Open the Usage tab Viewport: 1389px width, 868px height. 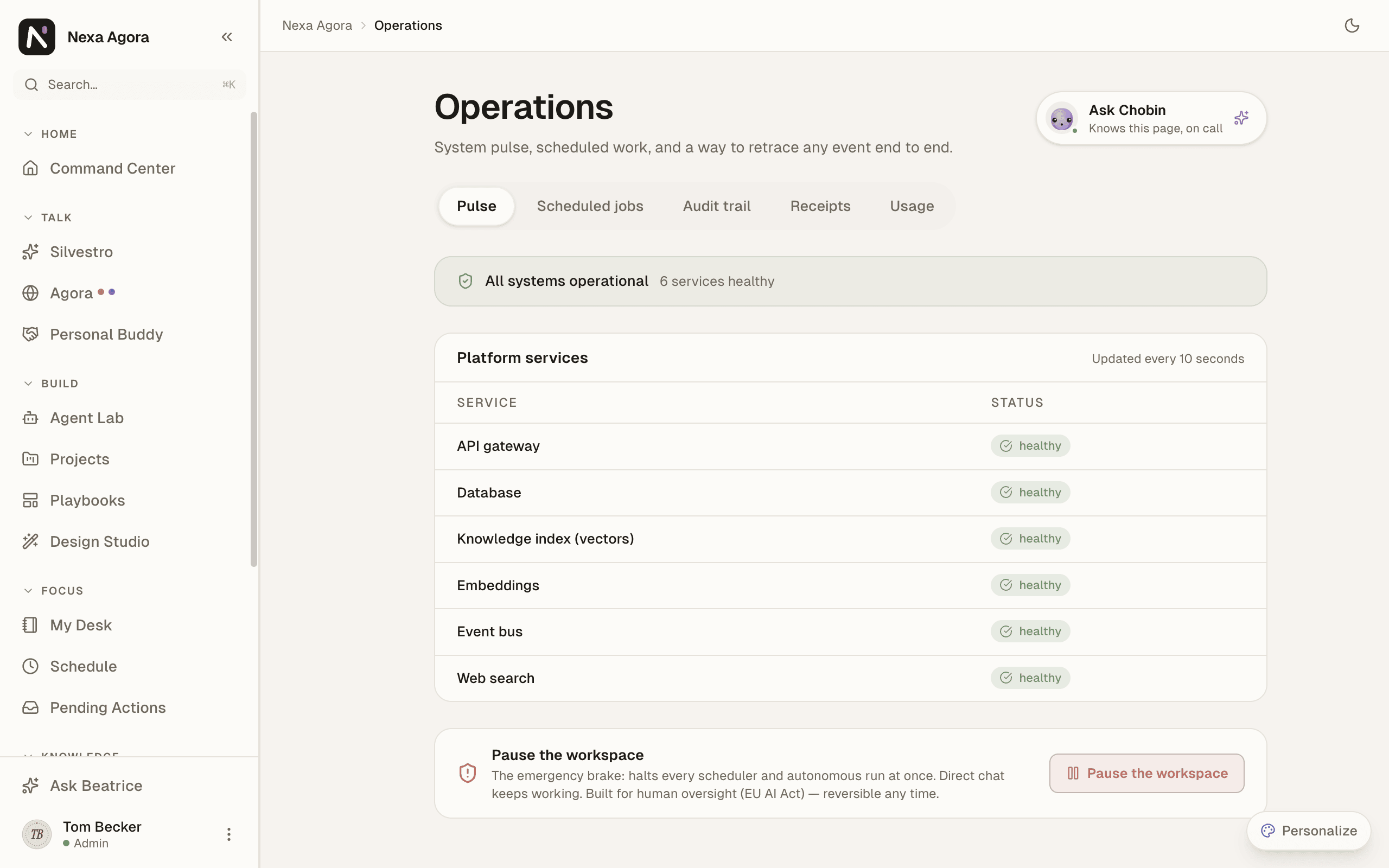point(912,206)
